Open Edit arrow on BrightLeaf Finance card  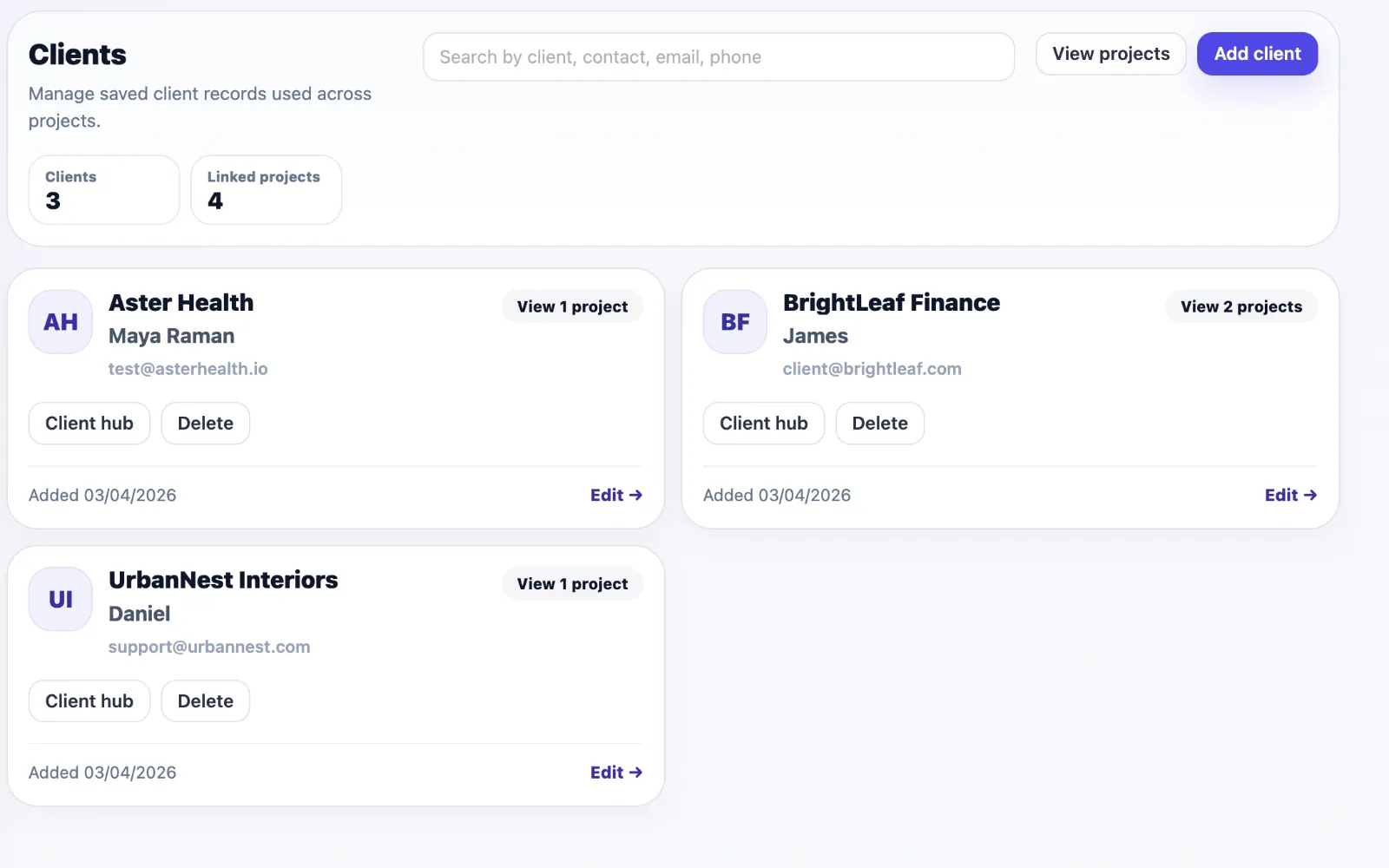coord(1291,495)
